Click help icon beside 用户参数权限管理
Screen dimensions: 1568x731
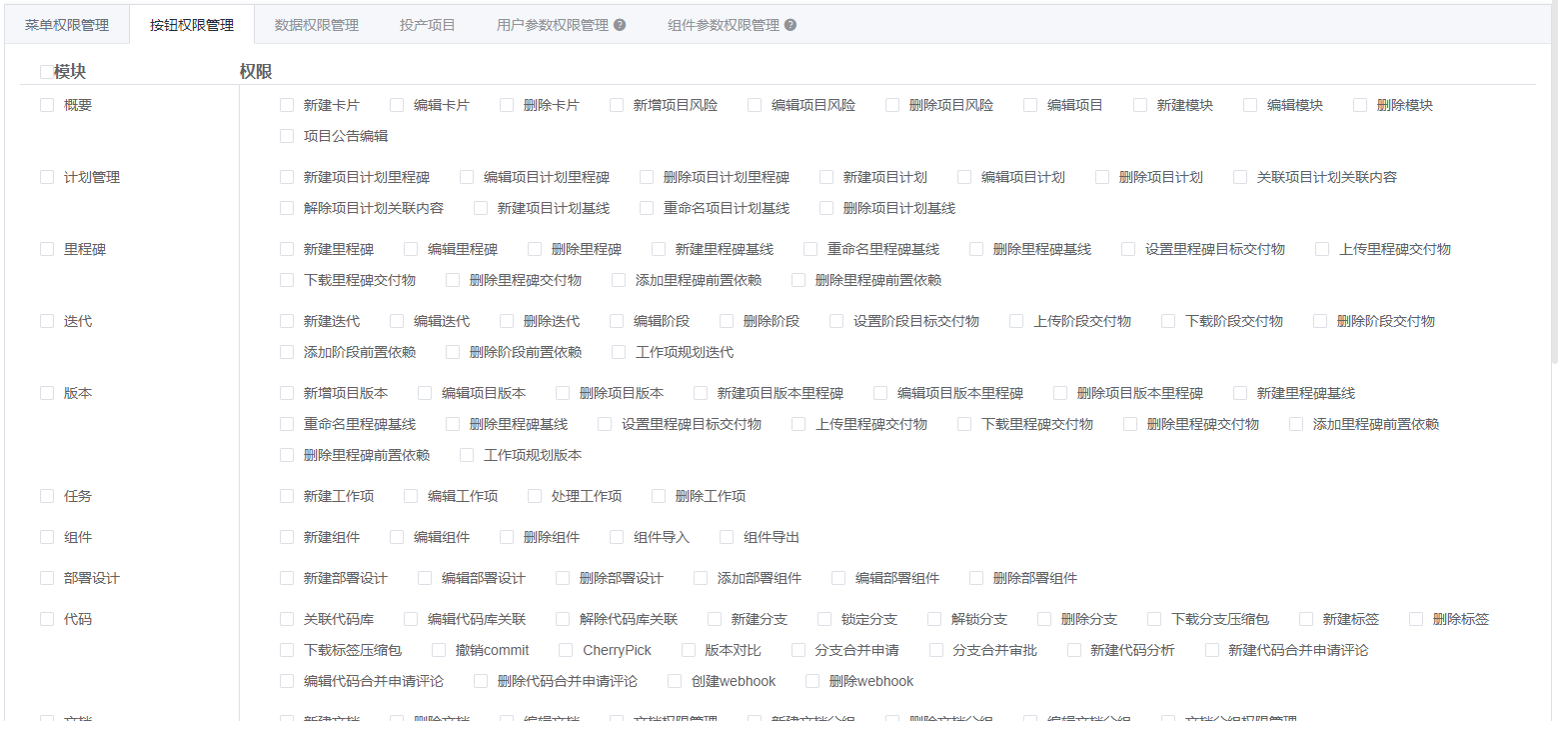tap(620, 25)
